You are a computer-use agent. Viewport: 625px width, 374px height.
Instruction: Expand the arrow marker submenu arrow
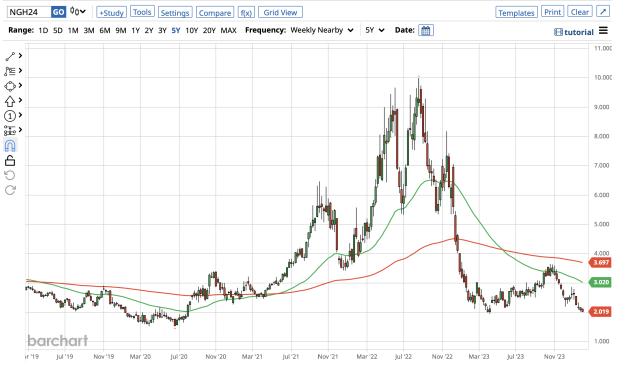(x=20, y=100)
